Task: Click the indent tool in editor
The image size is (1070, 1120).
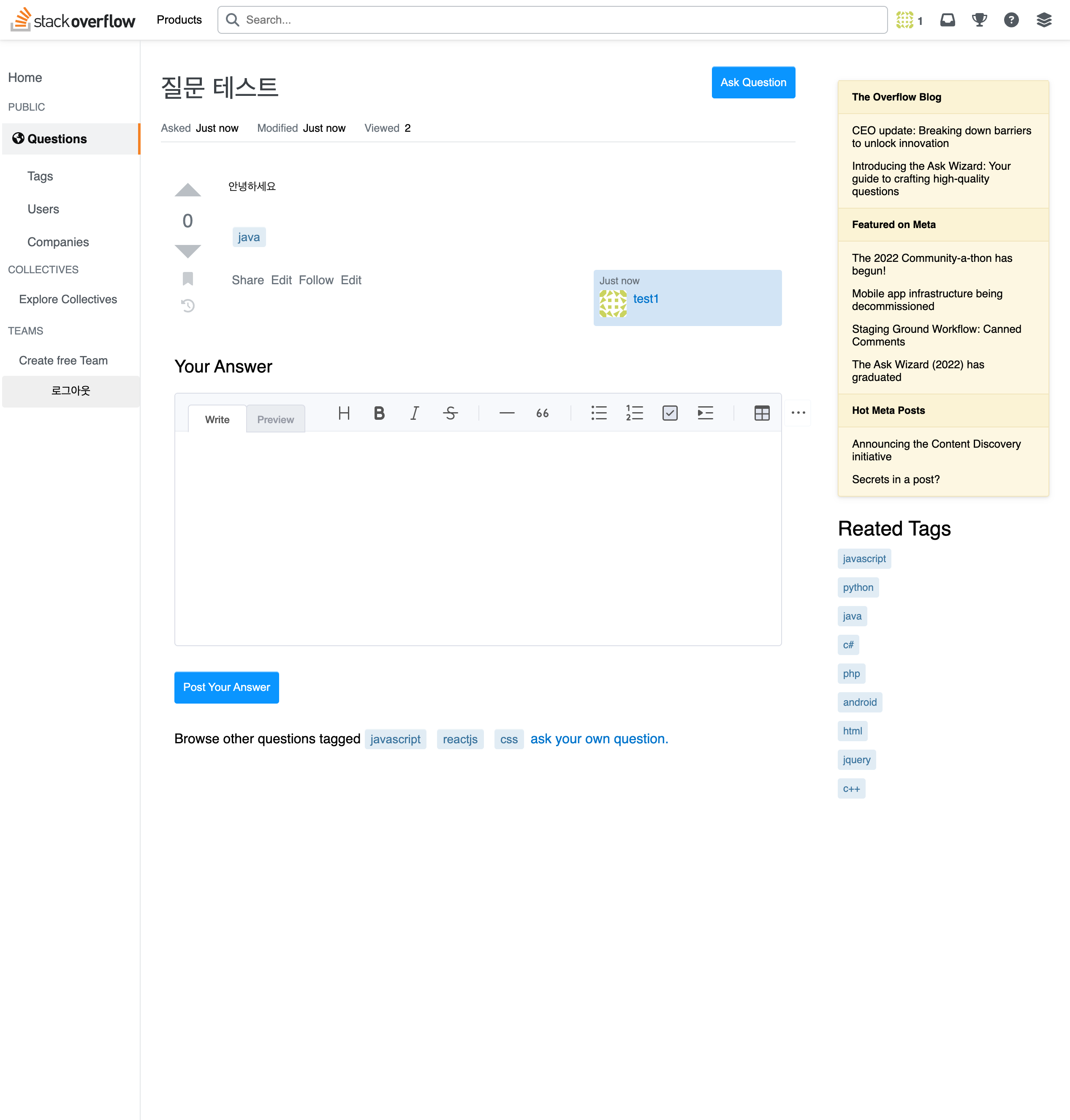Action: tap(706, 413)
